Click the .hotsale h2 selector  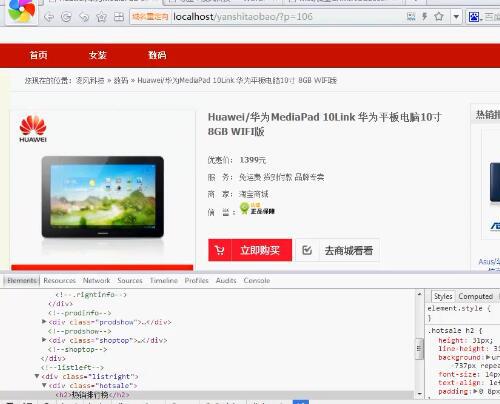[x=454, y=331]
